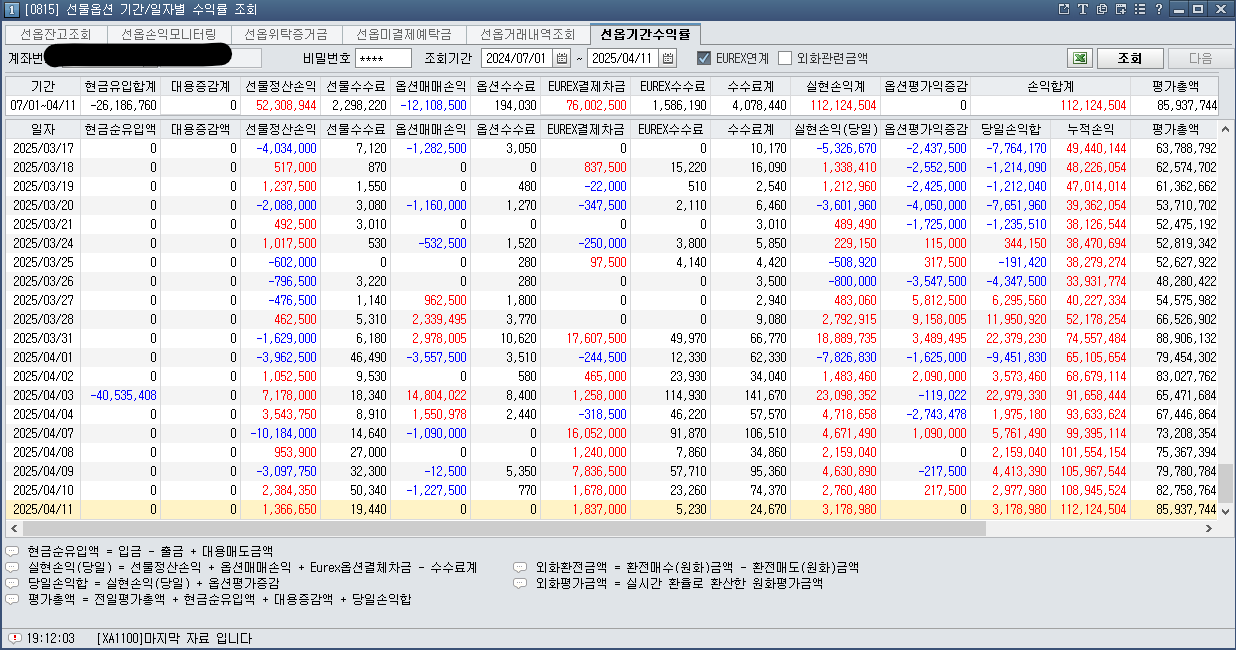This screenshot has width=1236, height=650.
Task: Focus the 비밀번호 password field
Action: pyautogui.click(x=383, y=58)
